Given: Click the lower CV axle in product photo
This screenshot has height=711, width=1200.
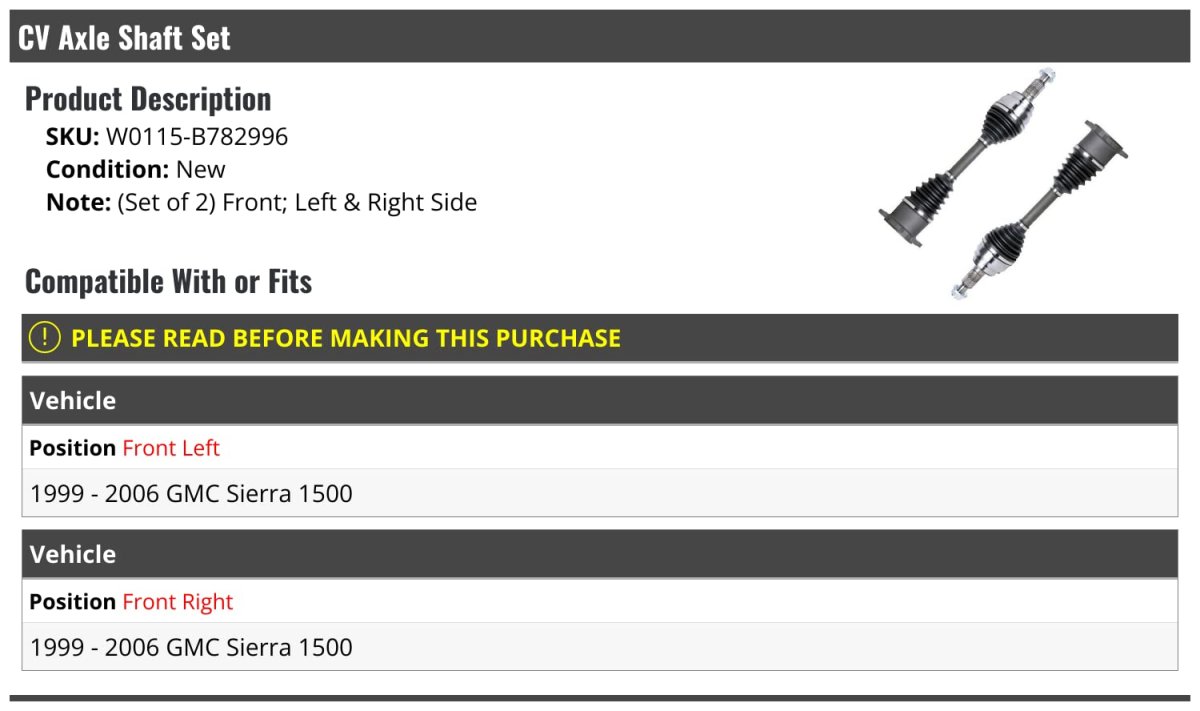Looking at the screenshot, I should point(1038,211).
